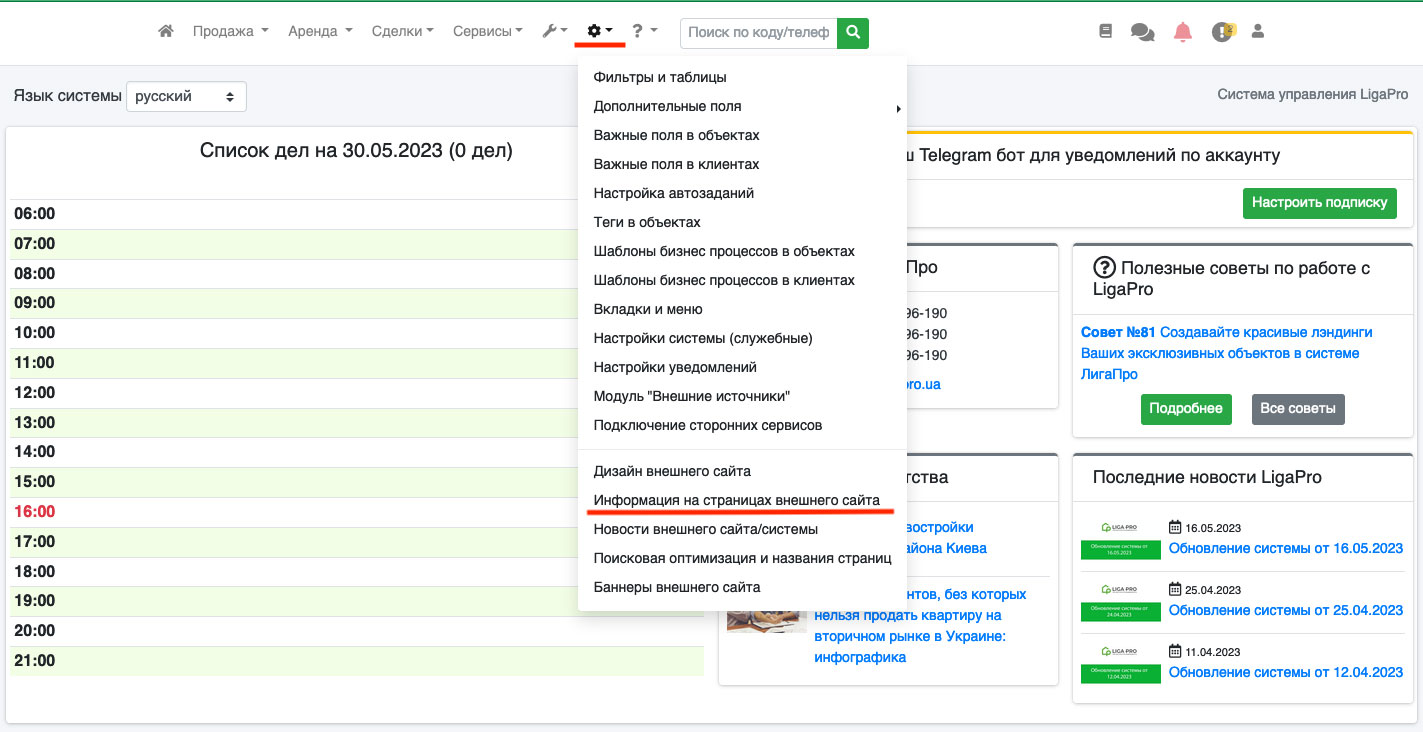Click the Настроить подписку button

click(x=1320, y=202)
